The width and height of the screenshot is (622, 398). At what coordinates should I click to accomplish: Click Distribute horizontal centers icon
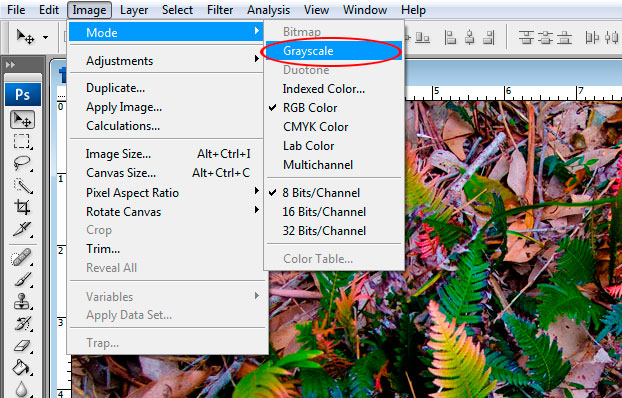pyautogui.click(x=612, y=38)
